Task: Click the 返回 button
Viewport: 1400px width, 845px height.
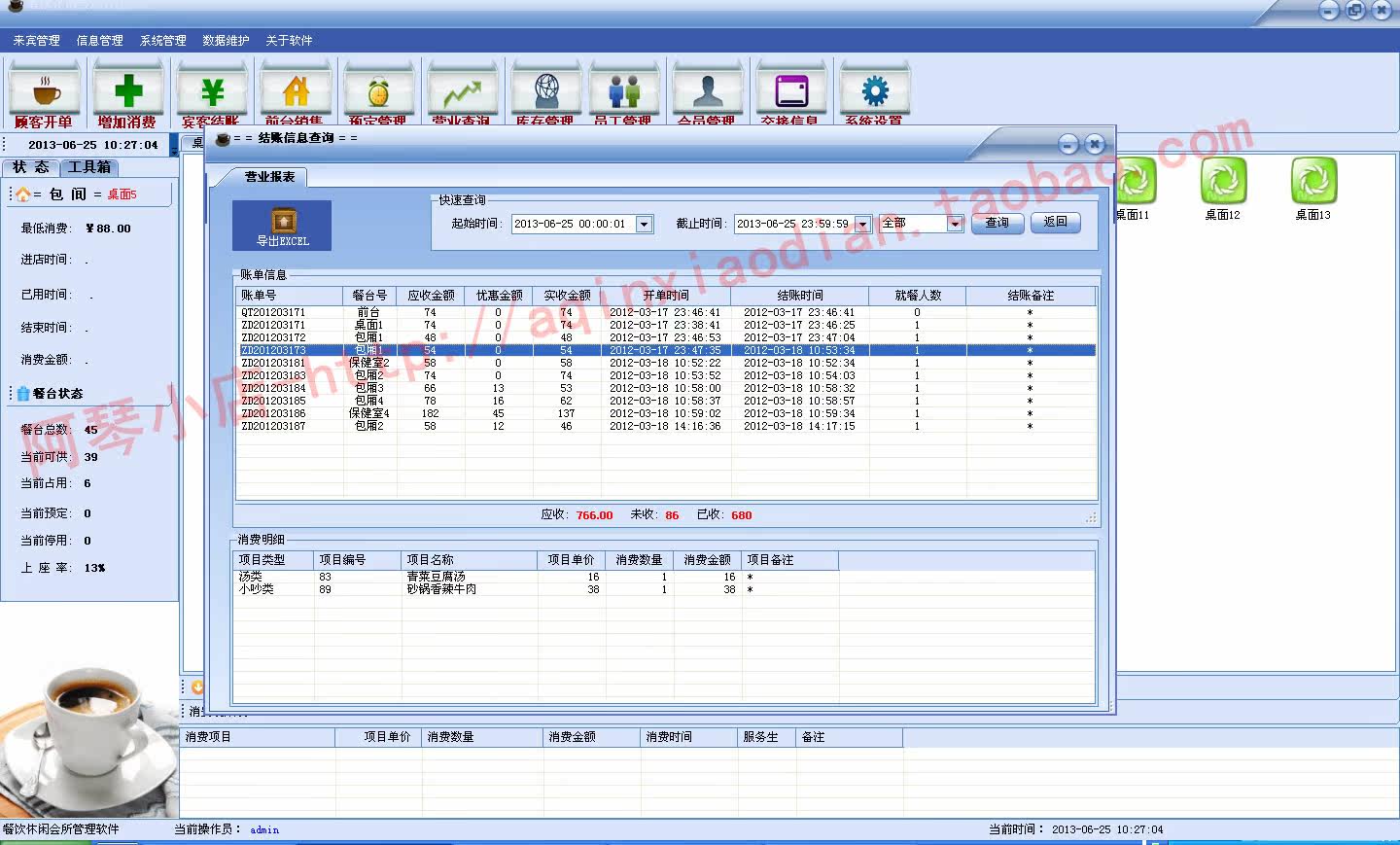Action: point(1056,223)
